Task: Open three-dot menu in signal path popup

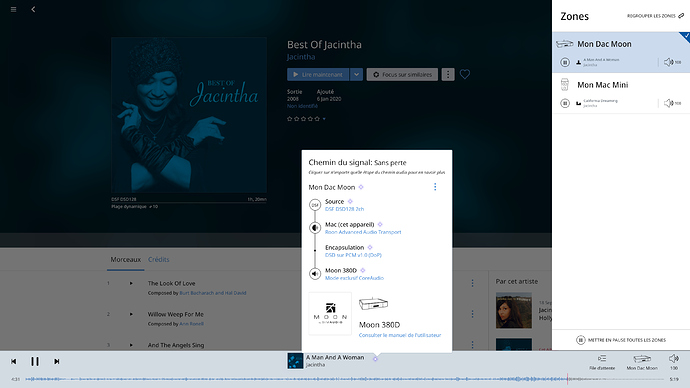Action: coord(435,187)
